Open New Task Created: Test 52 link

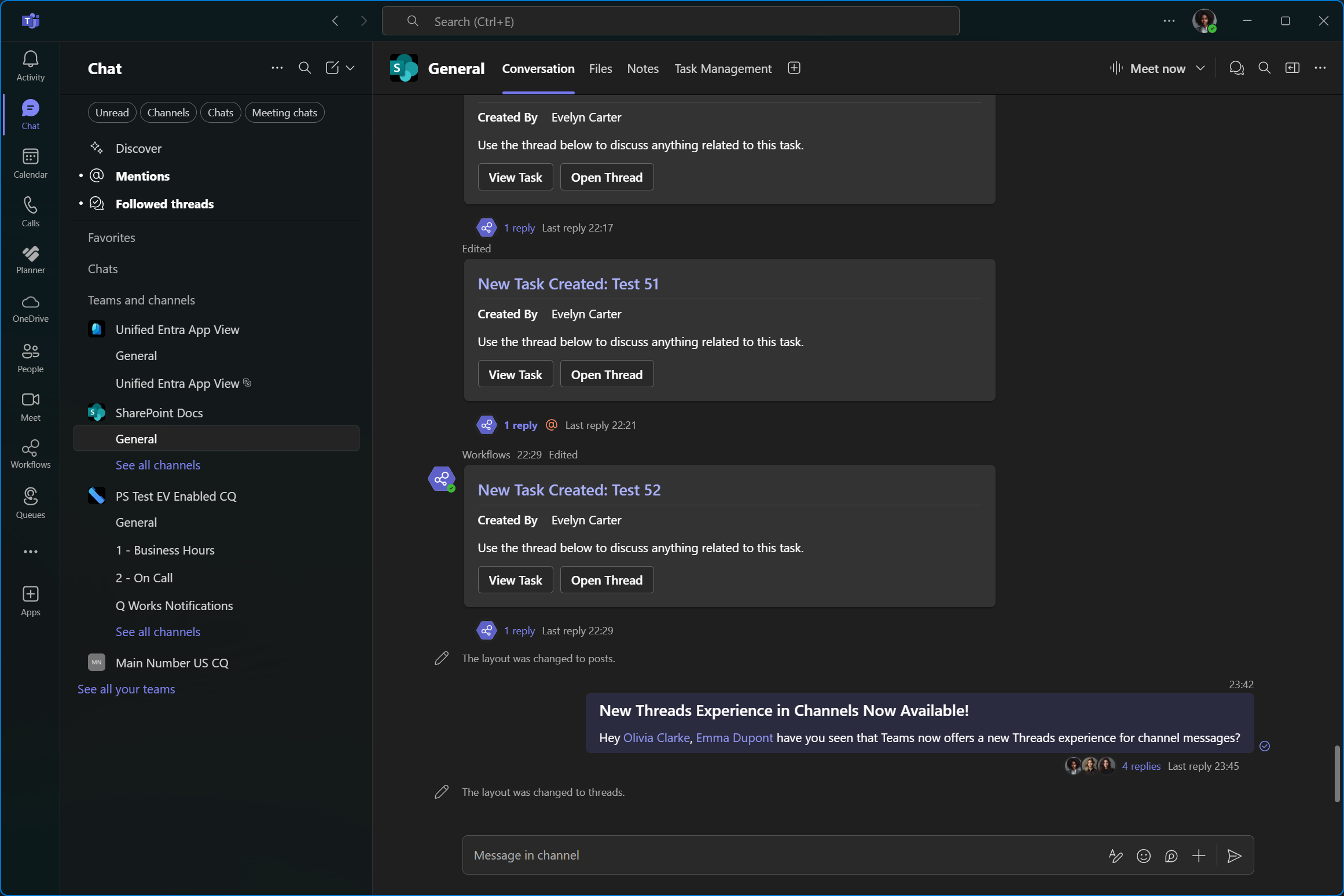coord(569,490)
